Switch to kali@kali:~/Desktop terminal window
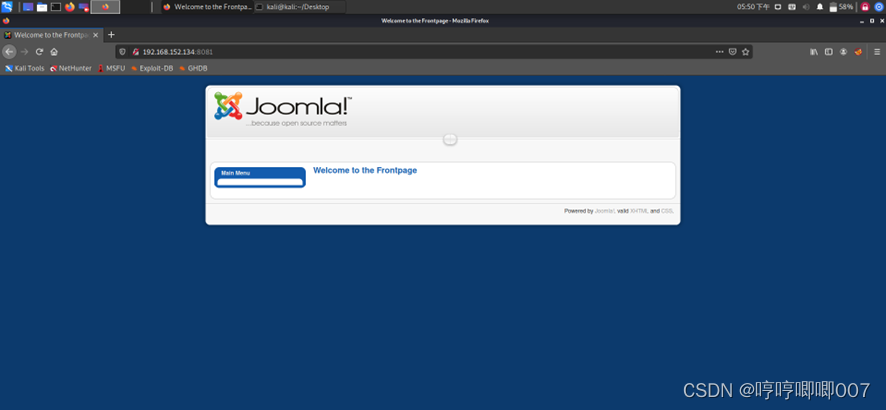Viewport: 886px width, 410px height. (x=299, y=7)
